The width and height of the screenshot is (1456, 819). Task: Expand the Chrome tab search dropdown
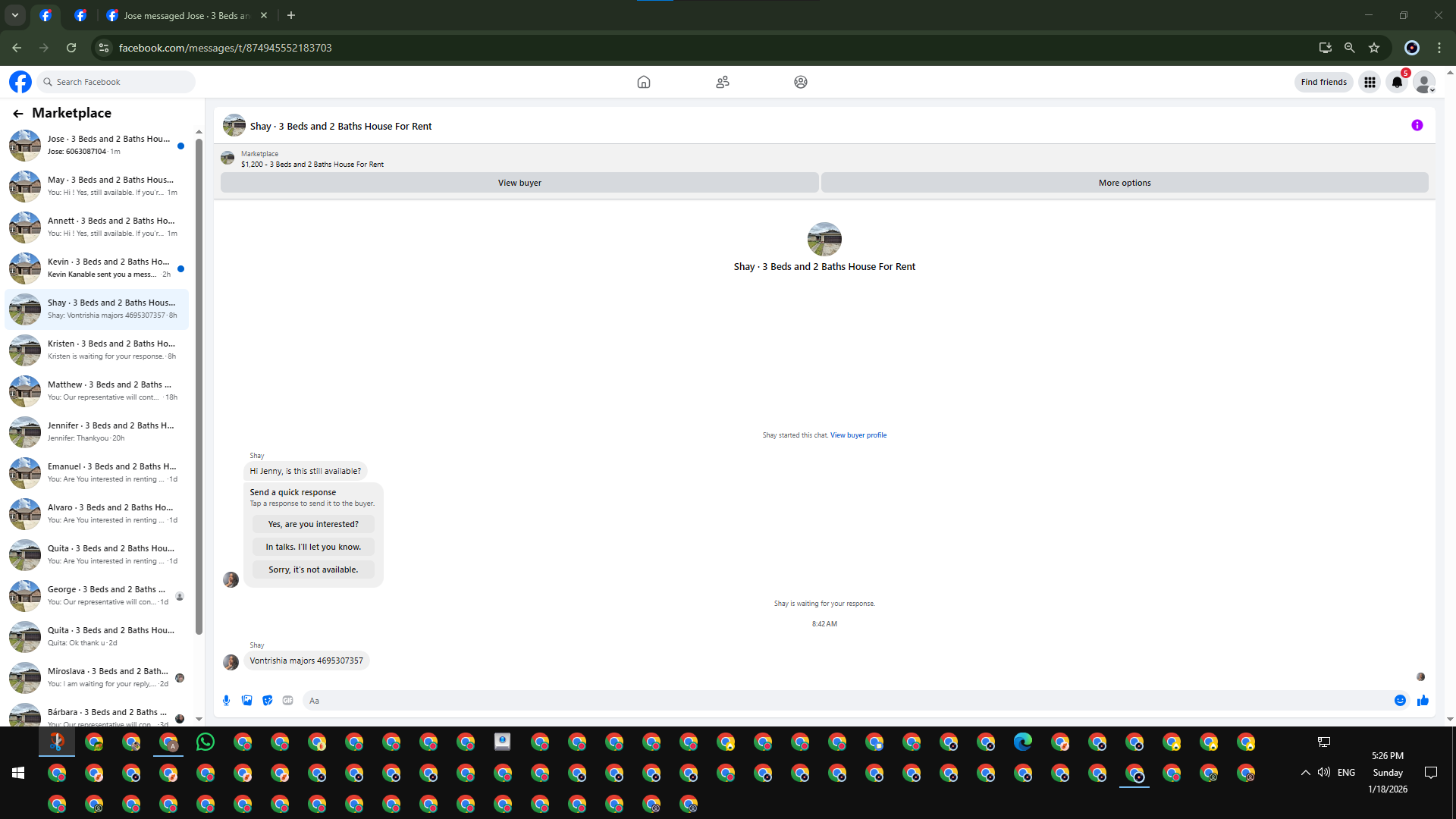(x=14, y=15)
